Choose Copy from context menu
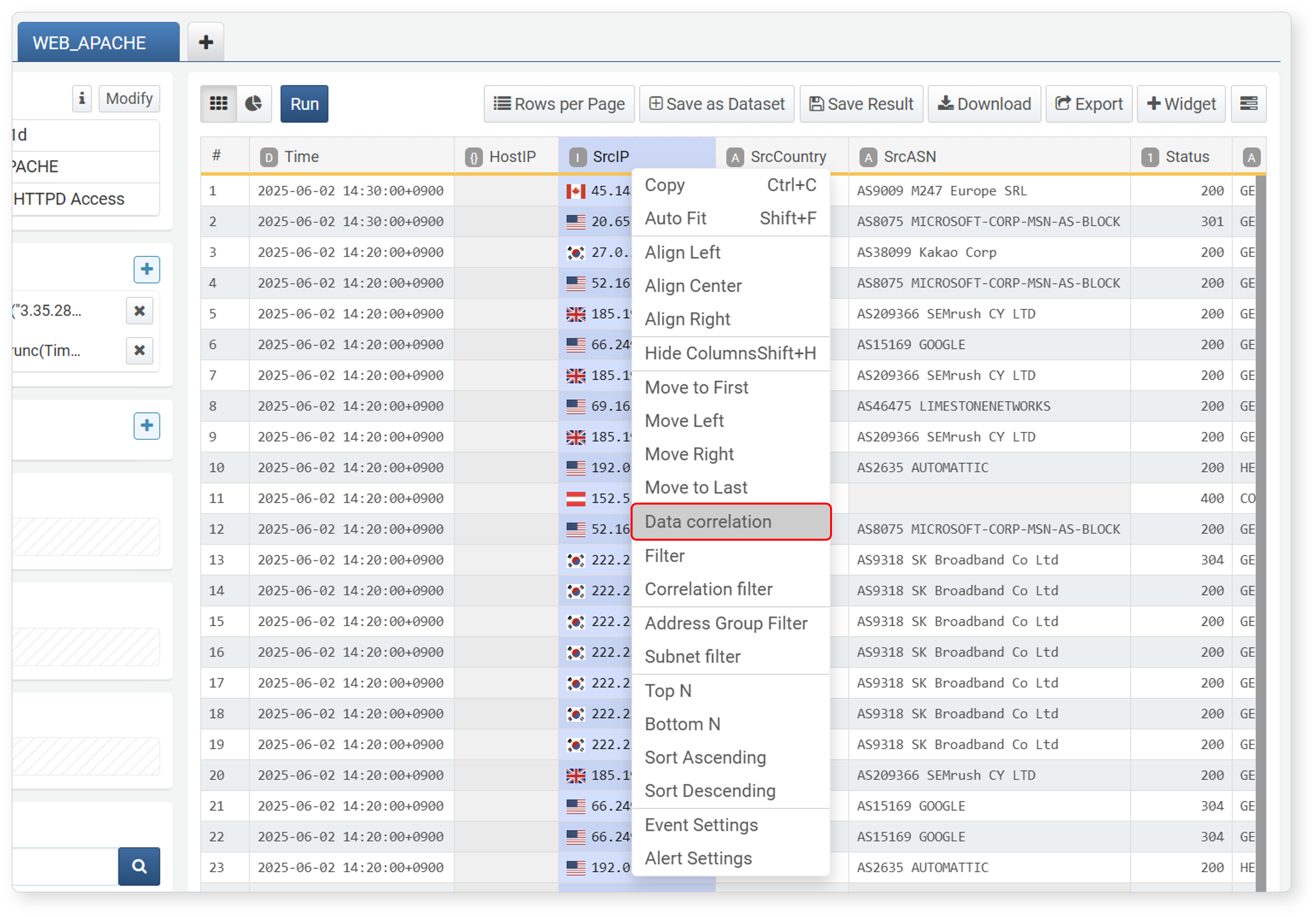 click(730, 185)
